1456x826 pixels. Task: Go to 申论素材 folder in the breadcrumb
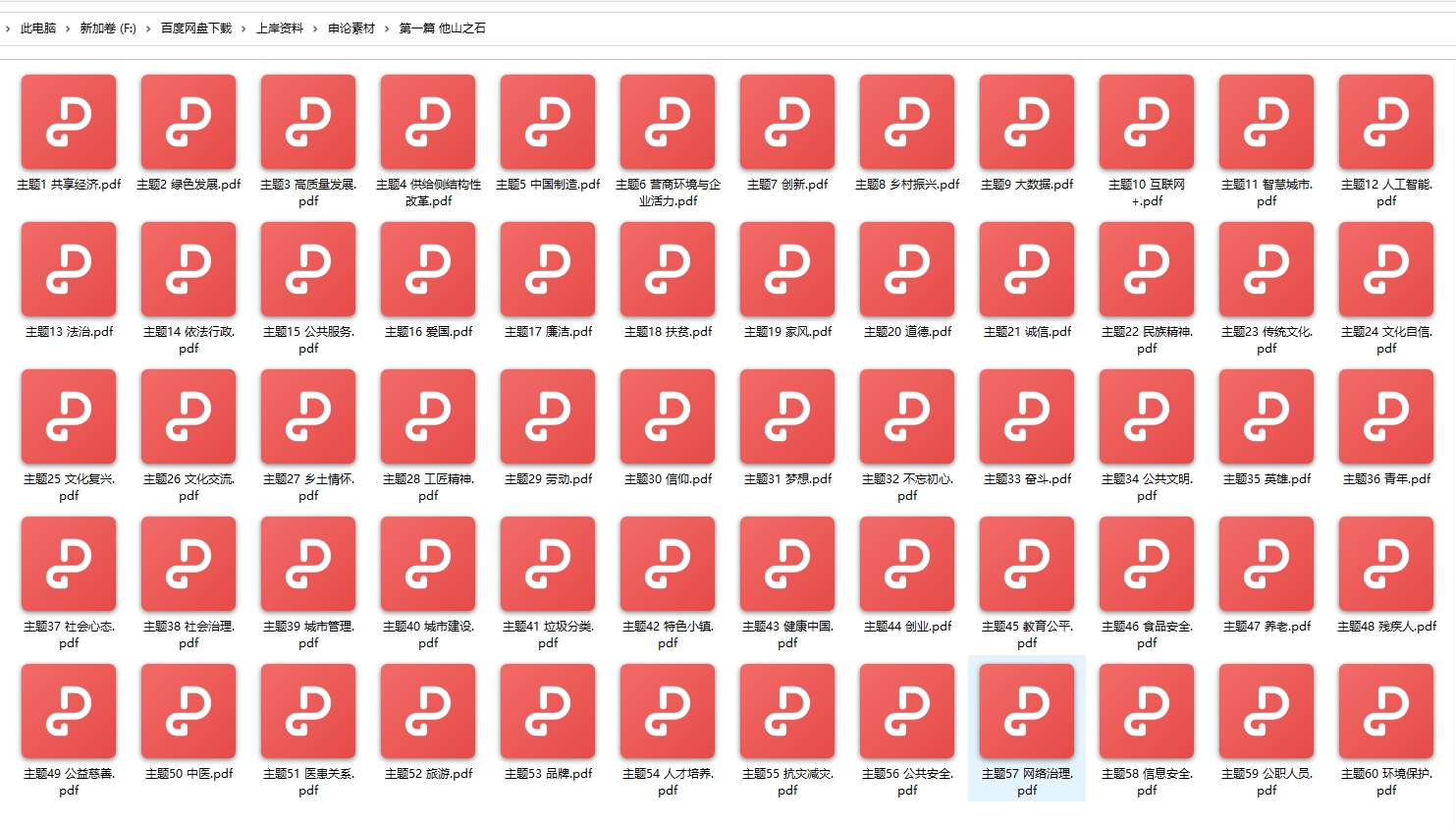pos(351,28)
